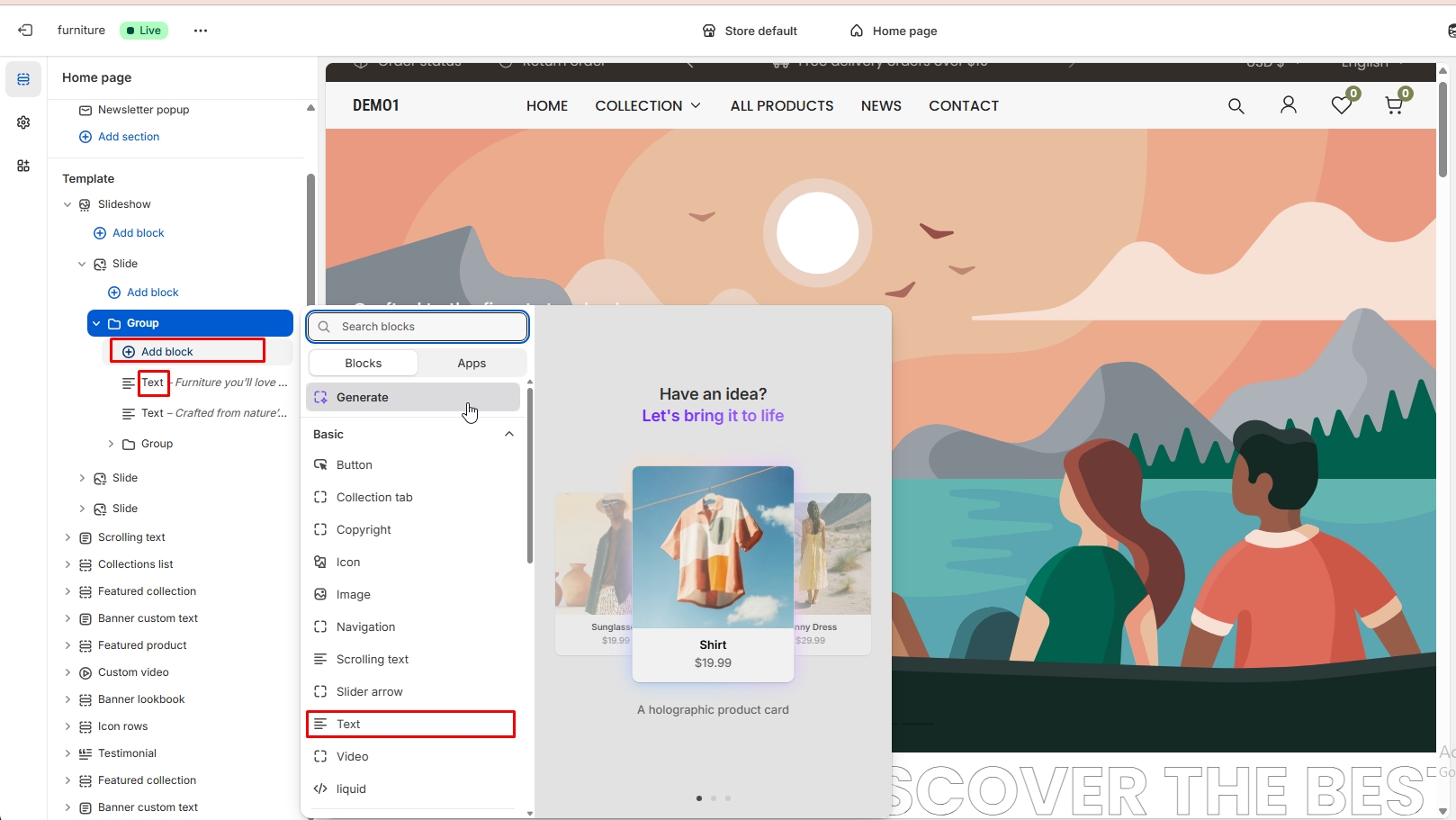Viewport: 1456px width, 820px height.
Task: Select the second carousel pagination dot
Action: (714, 798)
